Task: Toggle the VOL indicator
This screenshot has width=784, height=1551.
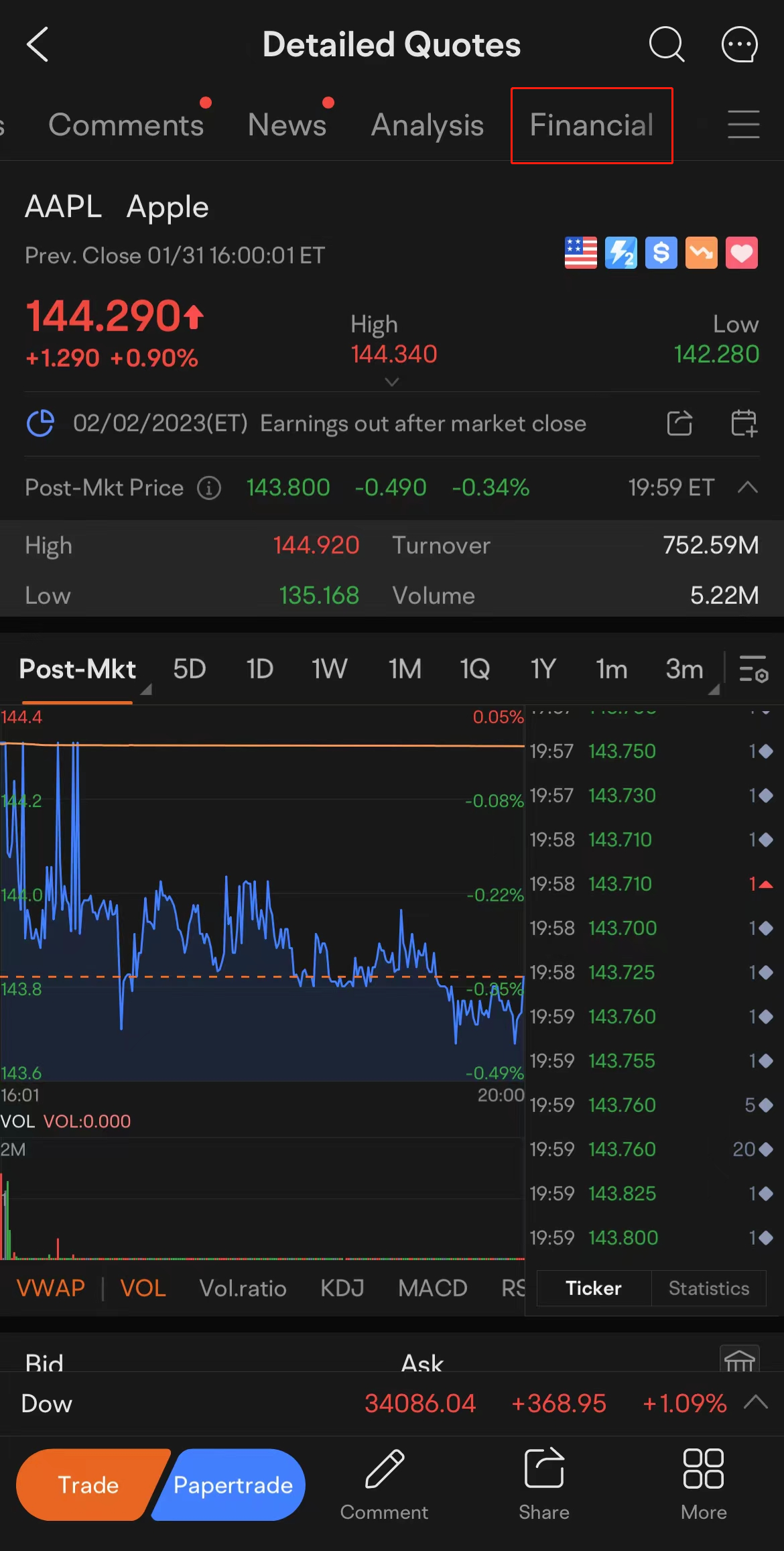Action: point(143,1288)
